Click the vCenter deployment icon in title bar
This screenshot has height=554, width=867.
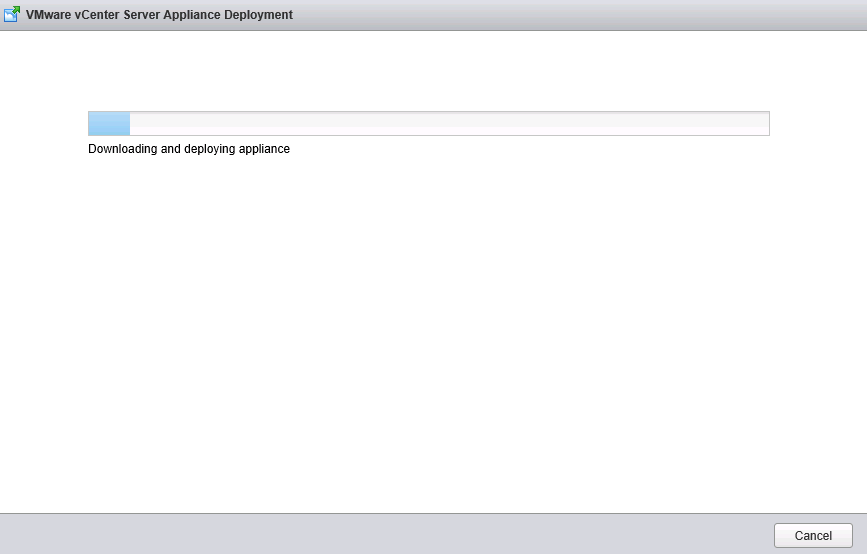tap(12, 14)
